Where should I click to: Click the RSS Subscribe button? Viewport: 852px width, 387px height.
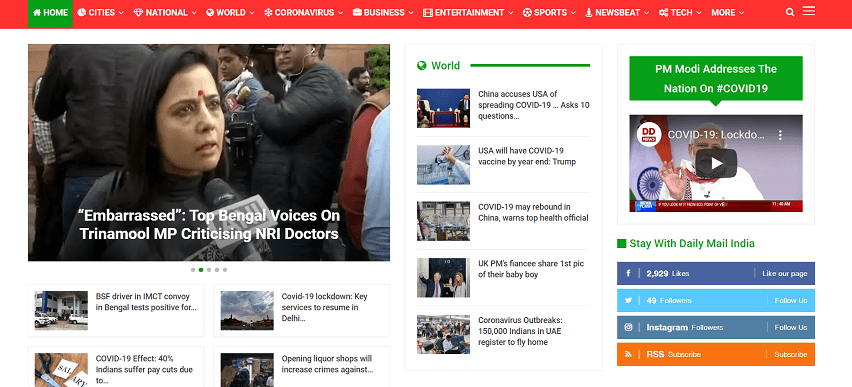pyautogui.click(x=791, y=354)
